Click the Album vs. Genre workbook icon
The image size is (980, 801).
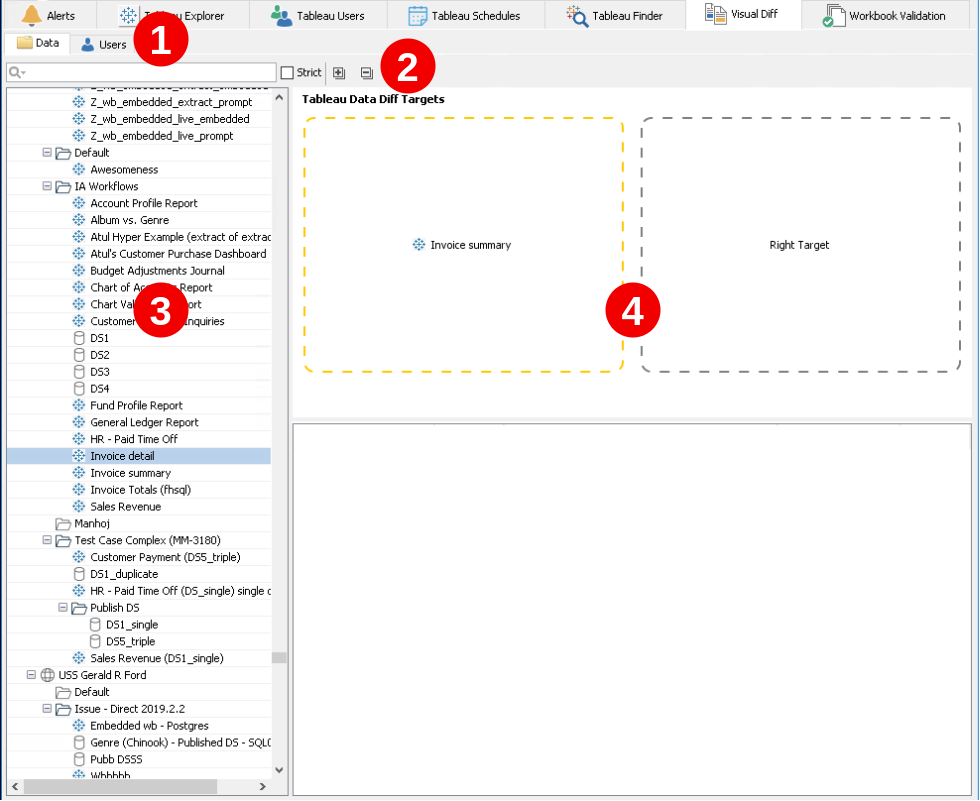[79, 220]
